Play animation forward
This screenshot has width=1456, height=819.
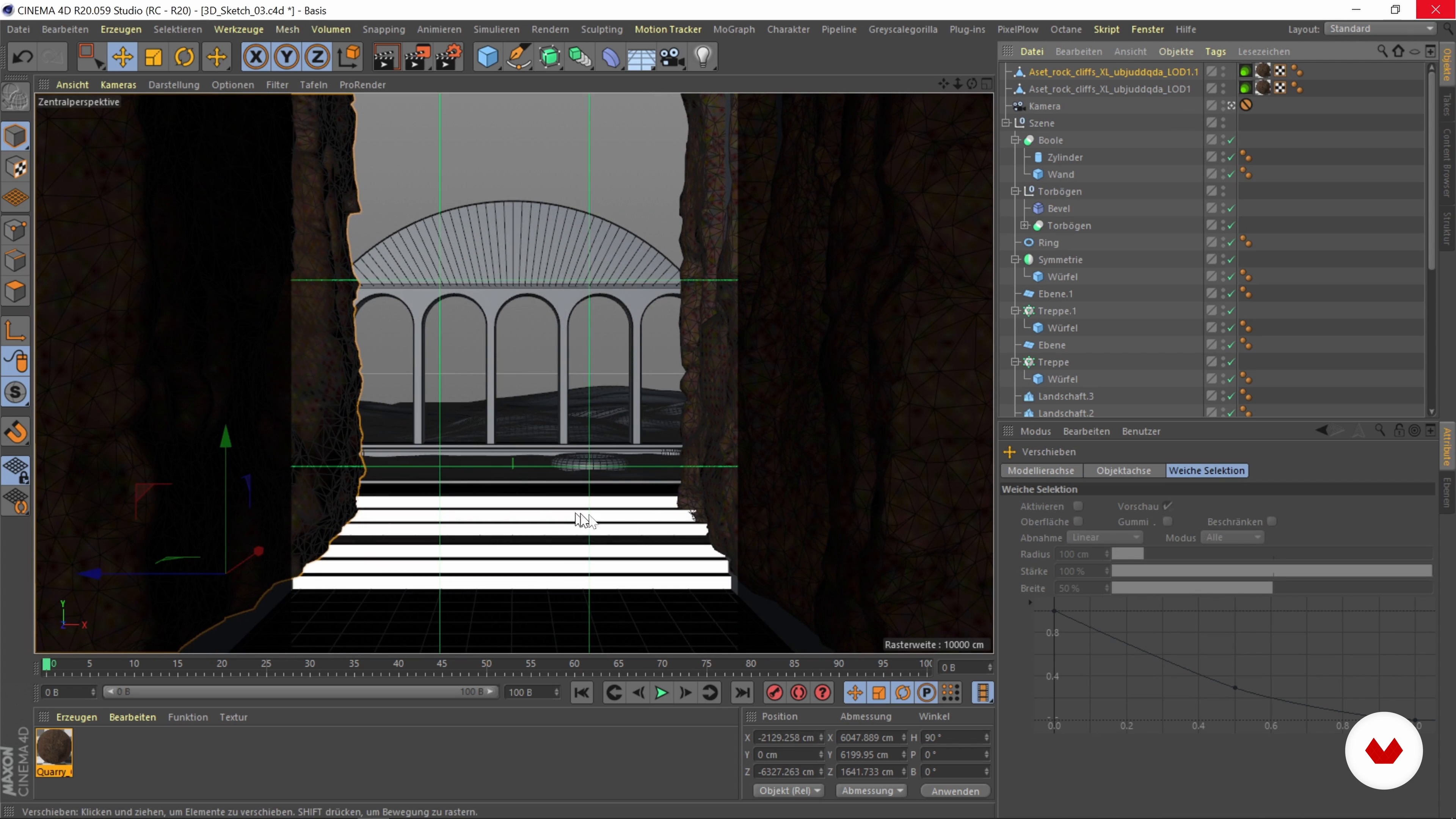point(661,692)
